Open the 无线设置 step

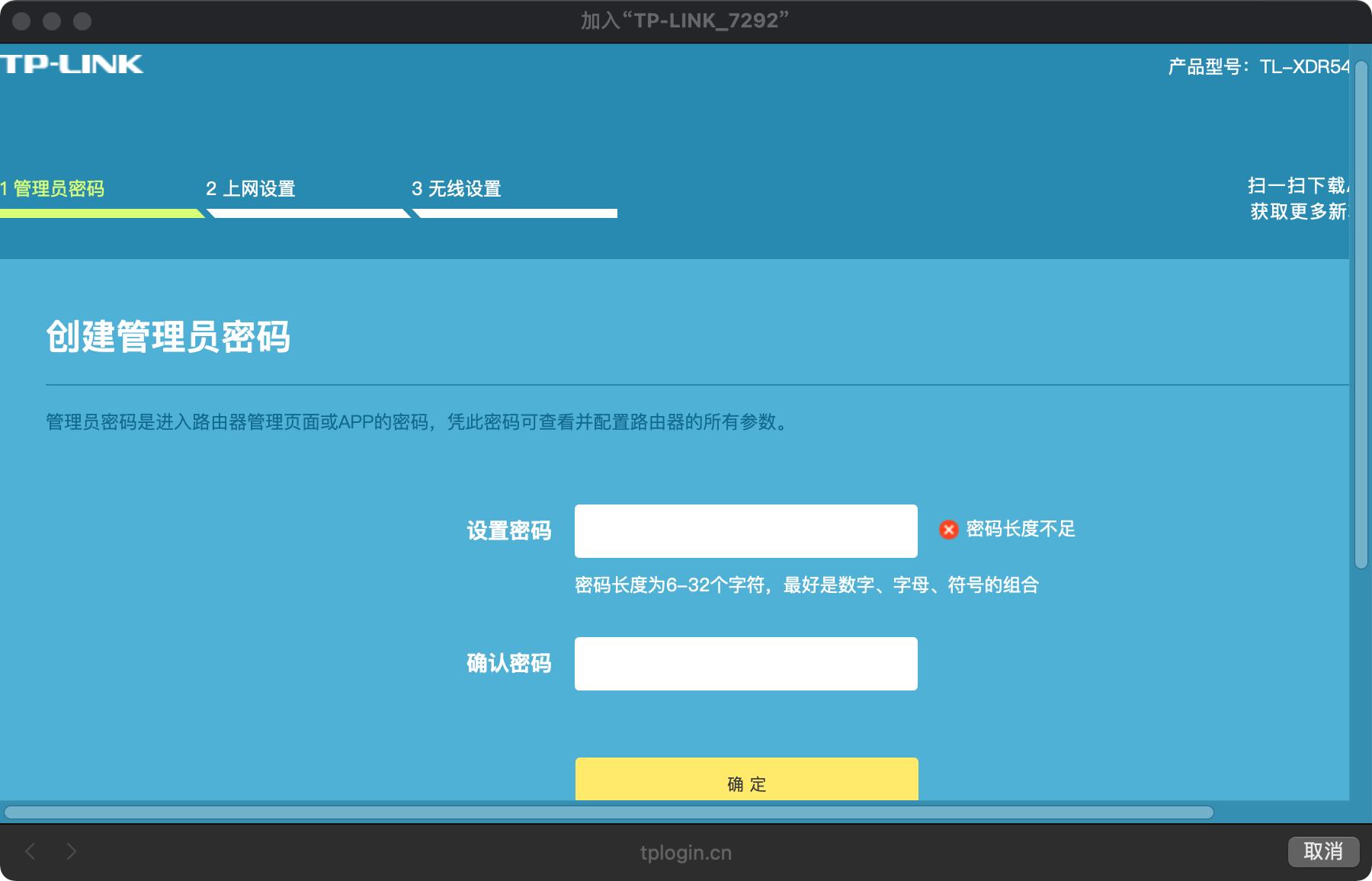(457, 188)
